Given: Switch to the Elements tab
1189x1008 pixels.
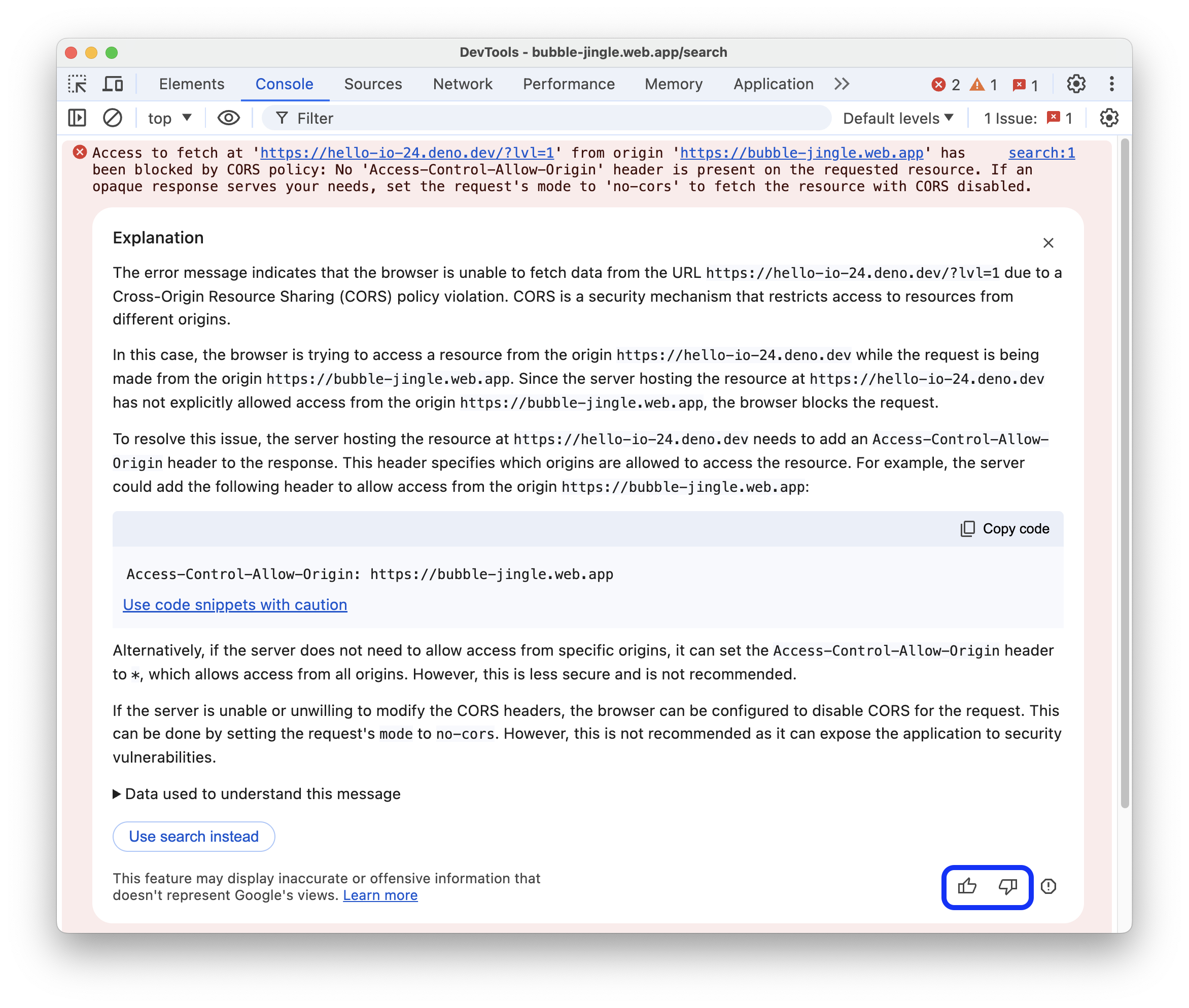Looking at the screenshot, I should 191,84.
